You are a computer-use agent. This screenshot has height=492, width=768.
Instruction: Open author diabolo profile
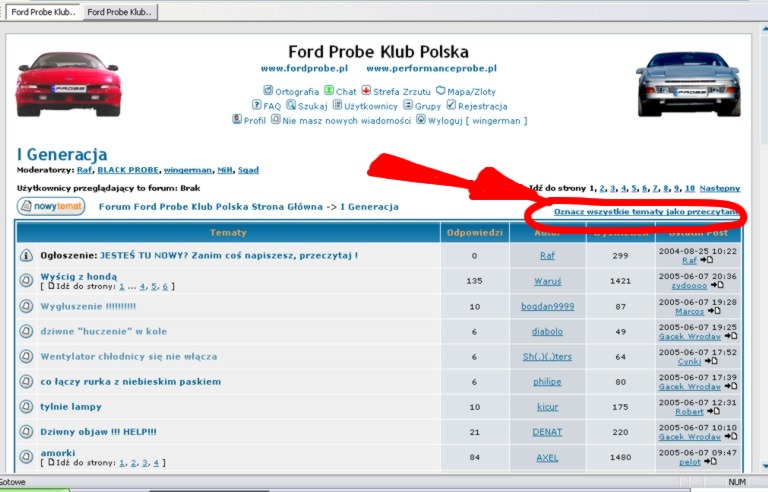point(547,331)
